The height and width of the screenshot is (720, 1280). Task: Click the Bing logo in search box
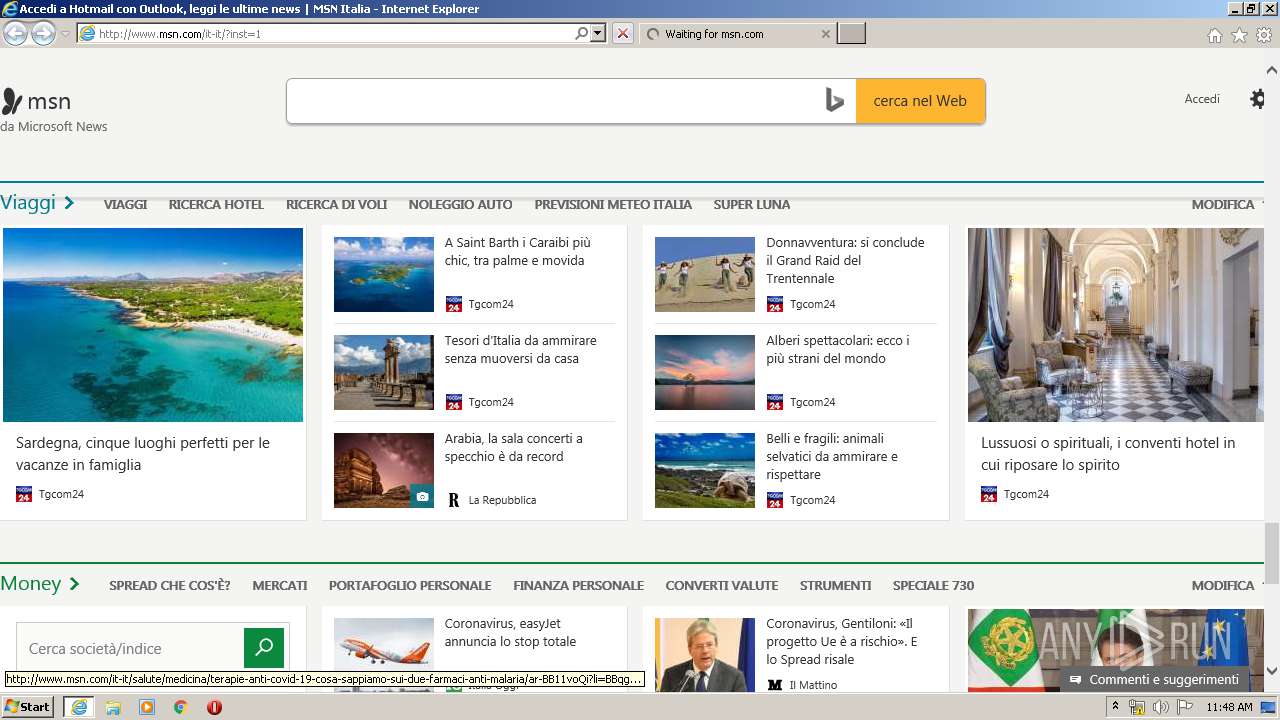pyautogui.click(x=835, y=100)
